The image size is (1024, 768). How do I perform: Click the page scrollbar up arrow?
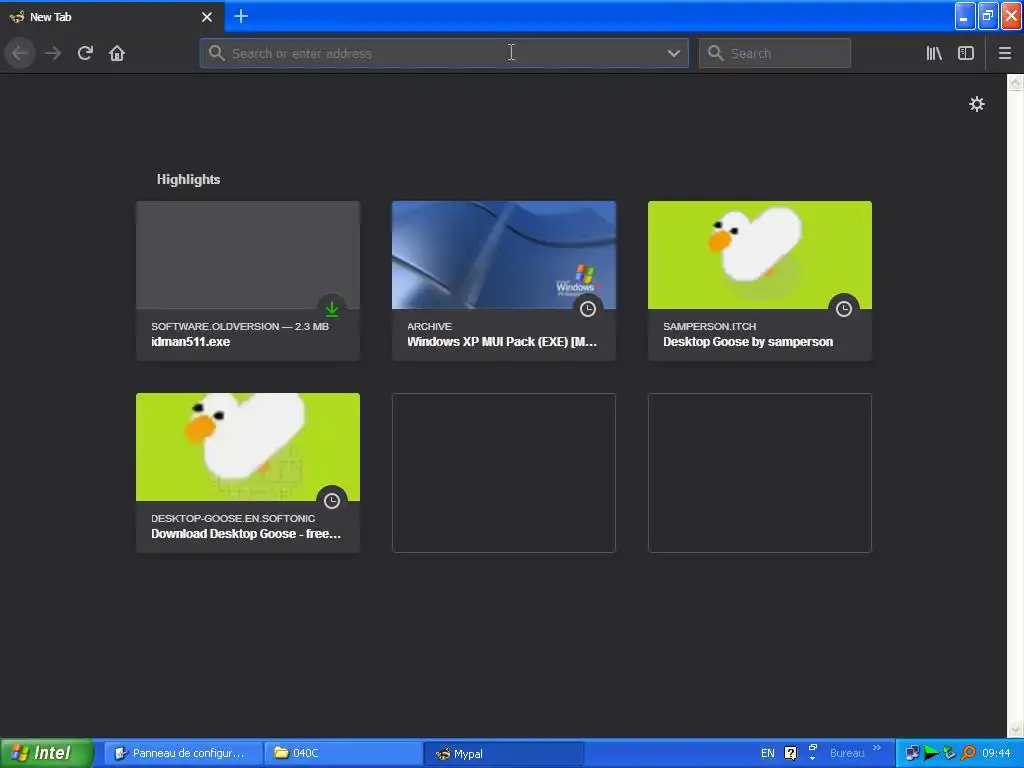[x=1016, y=82]
